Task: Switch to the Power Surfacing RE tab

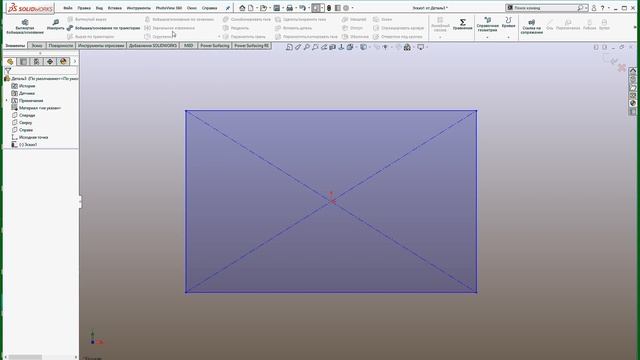Action: coord(252,46)
